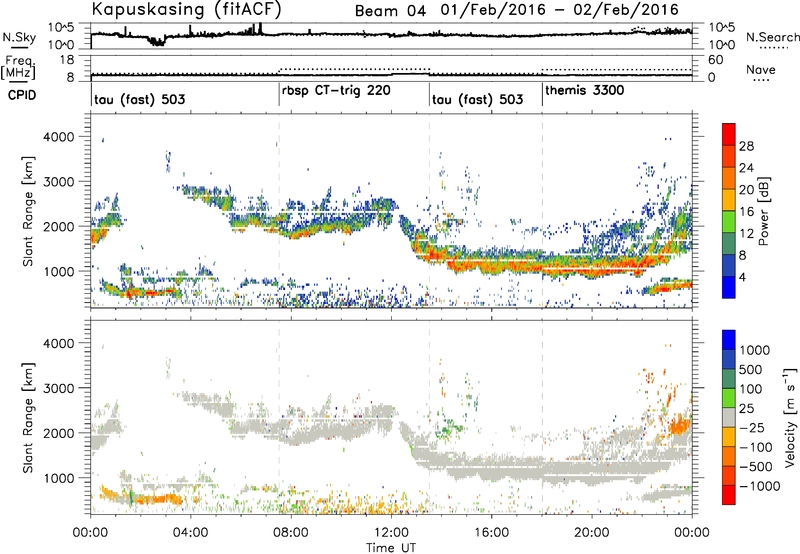This screenshot has width=800, height=554.
Task: Click the '10^5' tick beside the N.Sky label
Action: 61,28
